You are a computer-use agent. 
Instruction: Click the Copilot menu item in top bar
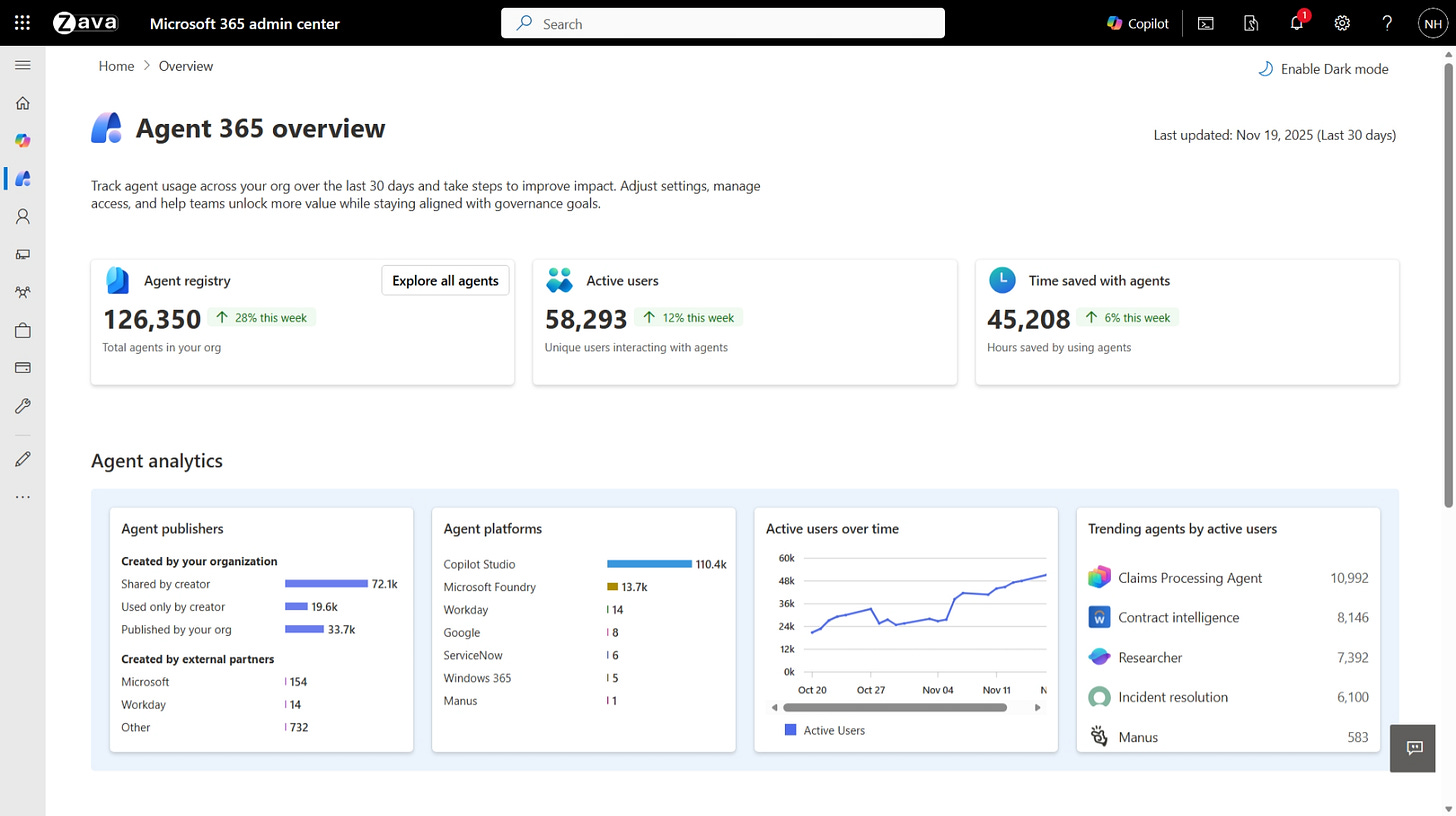click(x=1137, y=22)
